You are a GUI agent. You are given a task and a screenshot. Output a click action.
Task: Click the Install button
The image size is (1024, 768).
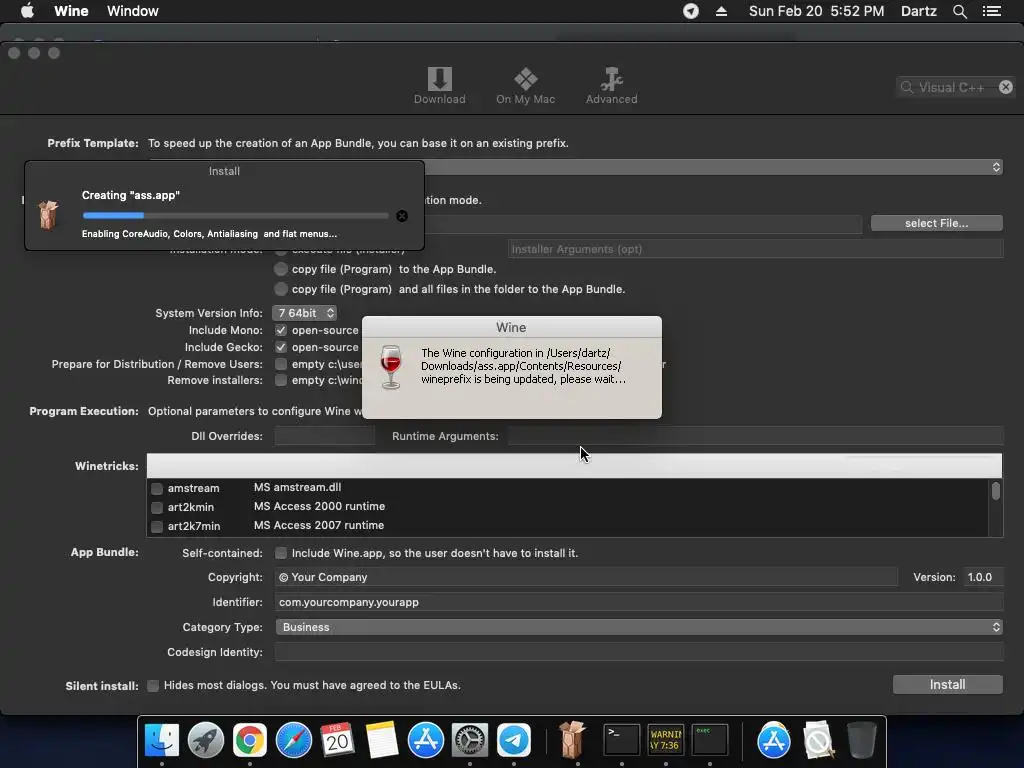(948, 684)
